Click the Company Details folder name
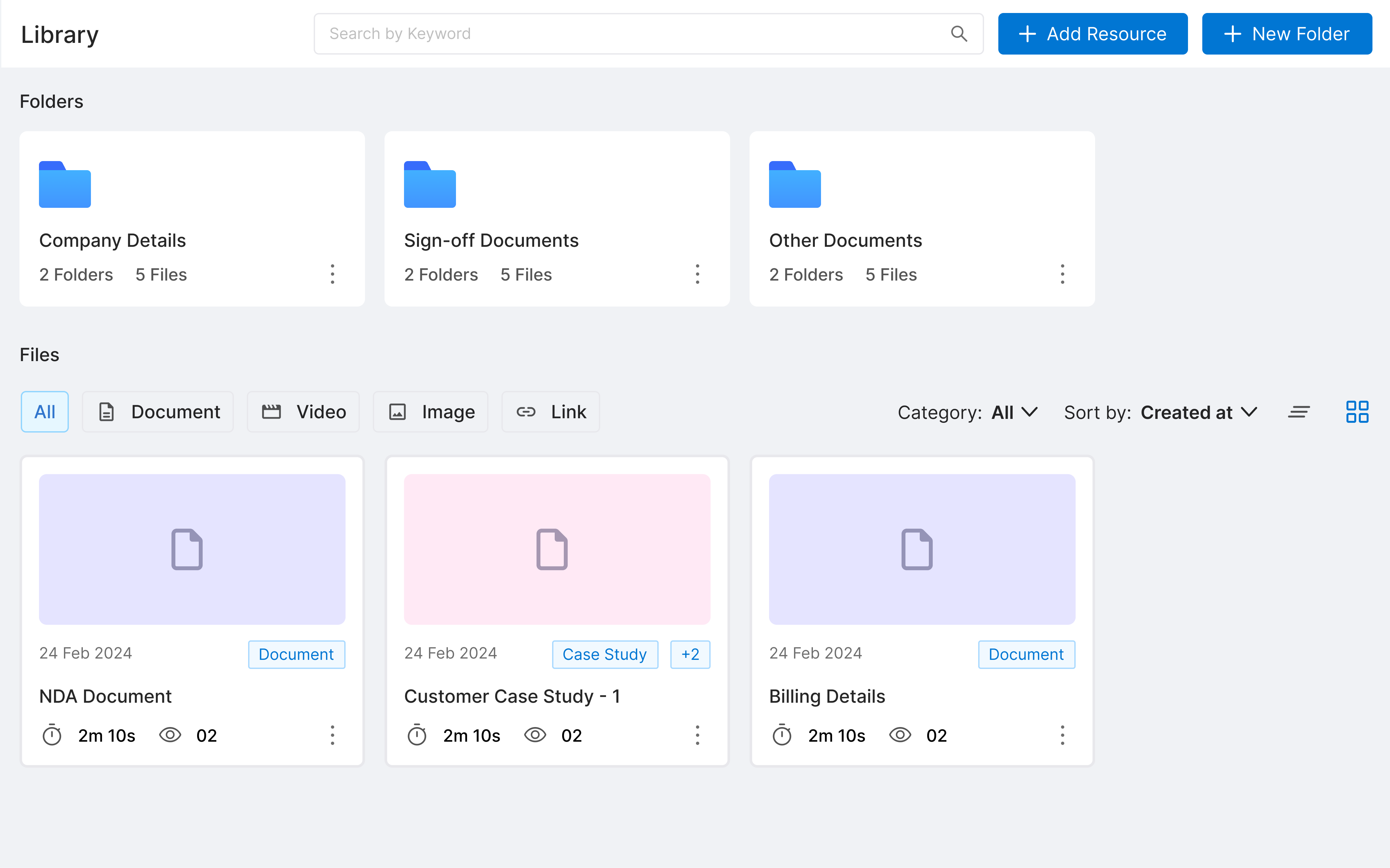1390x868 pixels. [x=113, y=241]
